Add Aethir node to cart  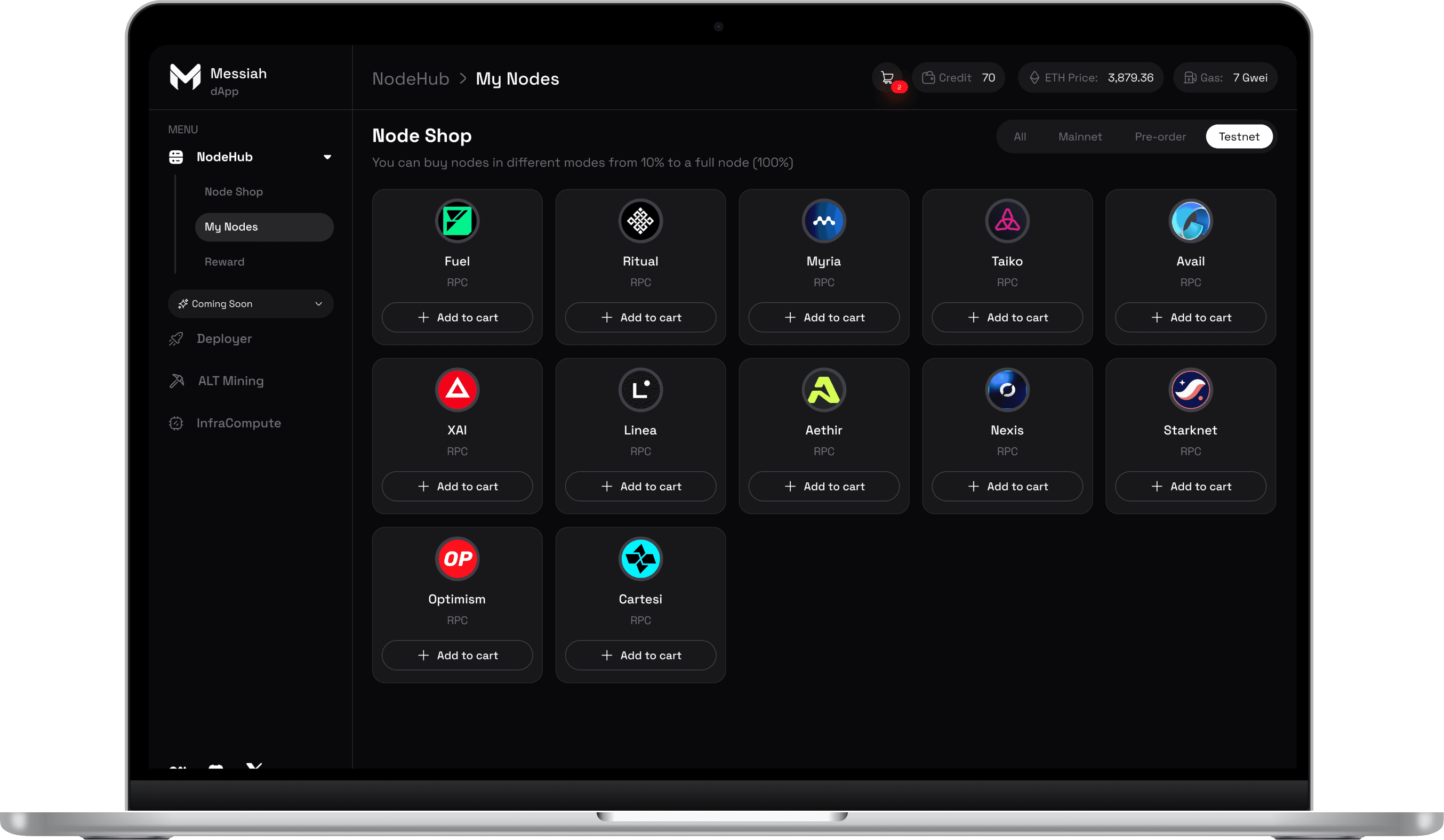[x=823, y=486]
